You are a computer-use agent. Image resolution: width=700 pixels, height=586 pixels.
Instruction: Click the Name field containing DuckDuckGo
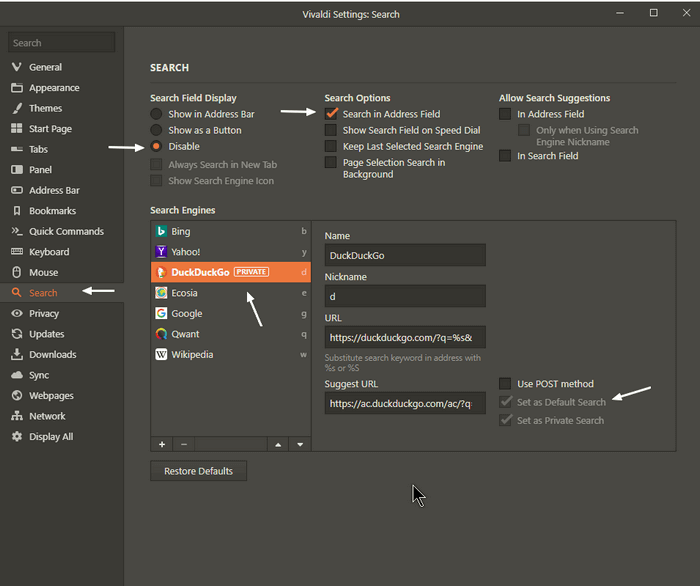pos(405,255)
